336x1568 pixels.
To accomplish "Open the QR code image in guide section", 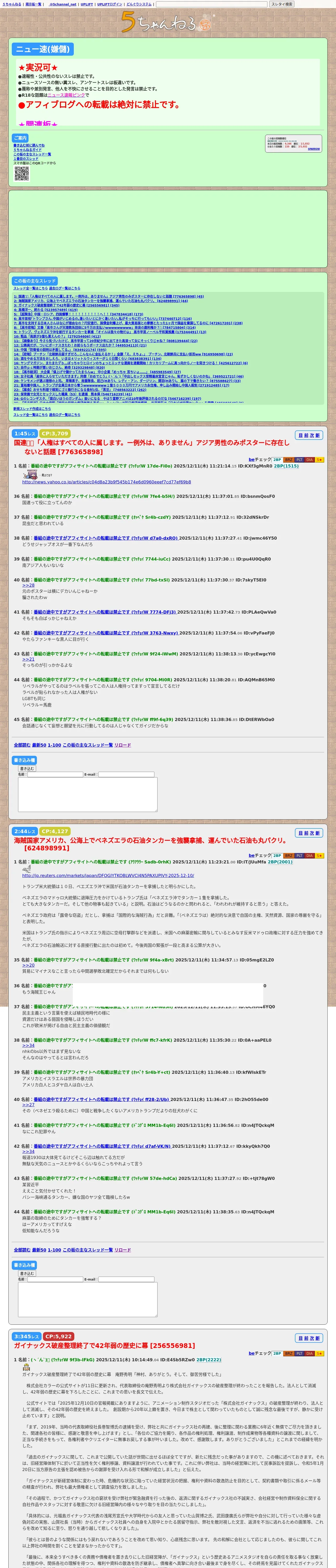I will click(21, 174).
